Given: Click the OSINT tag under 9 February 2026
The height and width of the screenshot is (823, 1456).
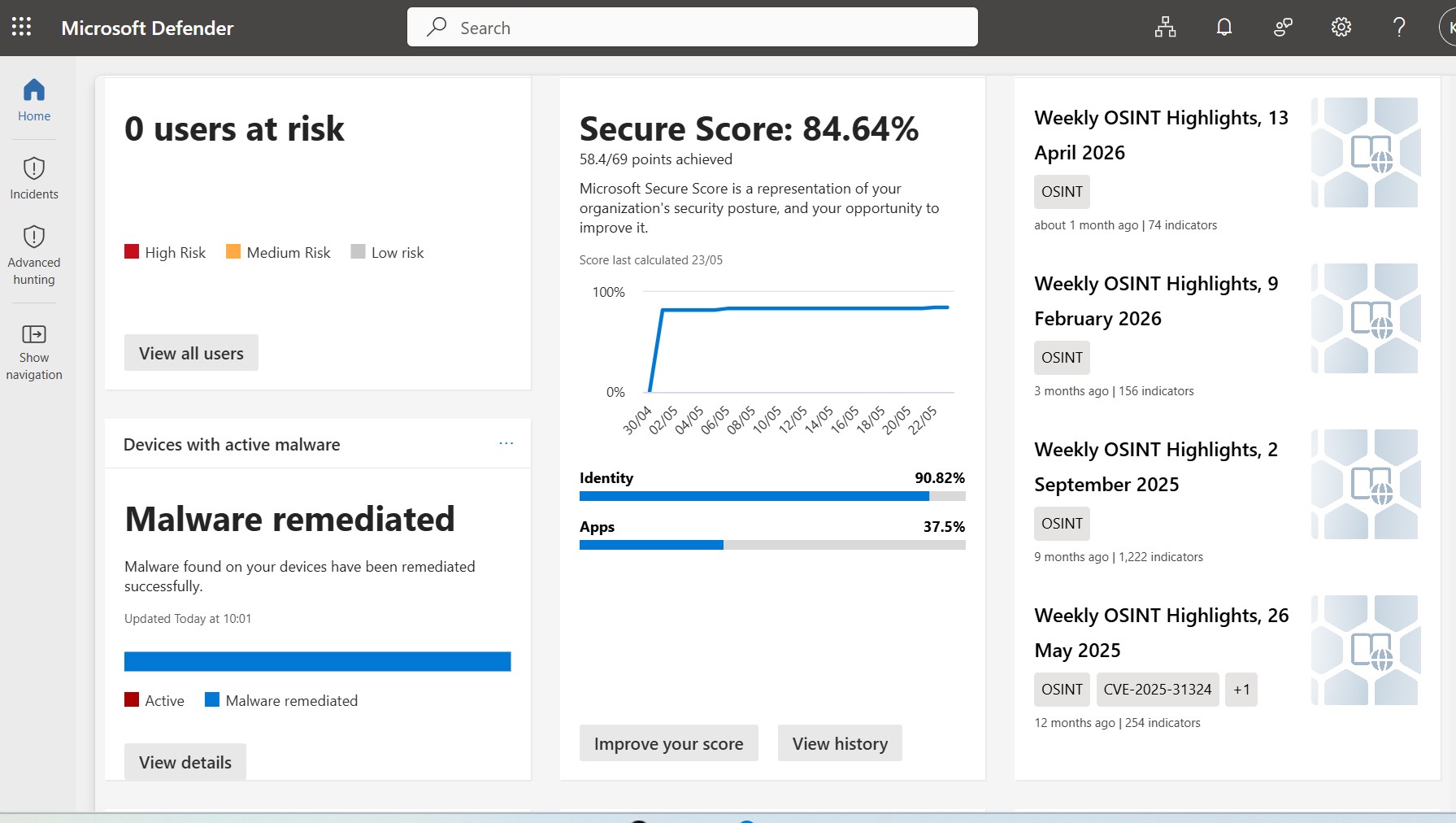Looking at the screenshot, I should 1062,358.
